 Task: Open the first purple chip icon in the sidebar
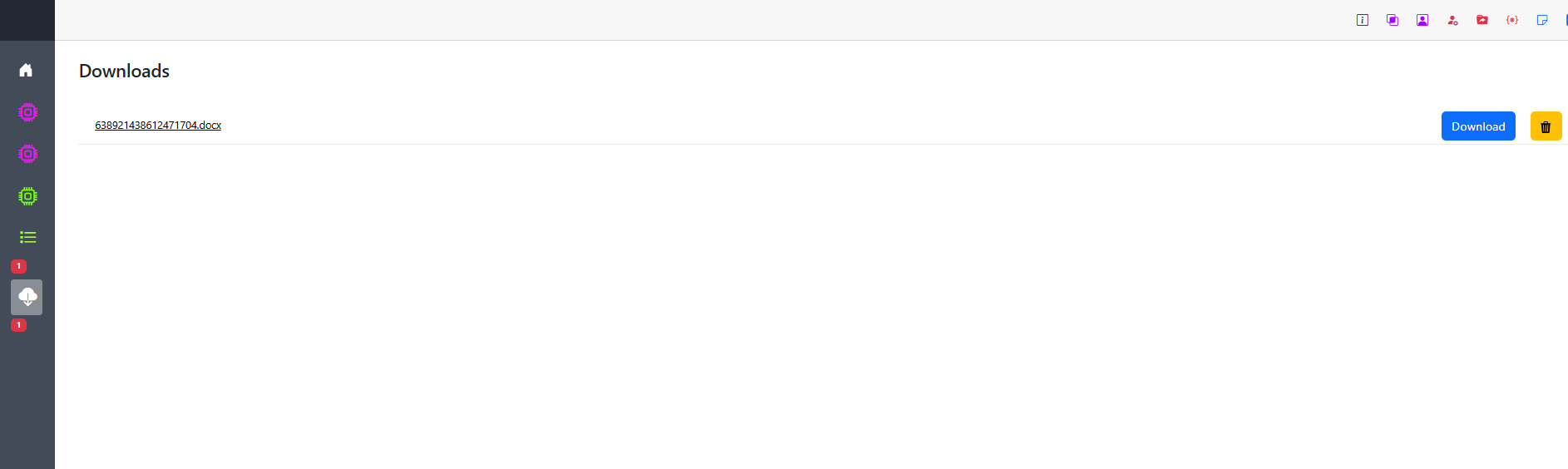tap(27, 112)
